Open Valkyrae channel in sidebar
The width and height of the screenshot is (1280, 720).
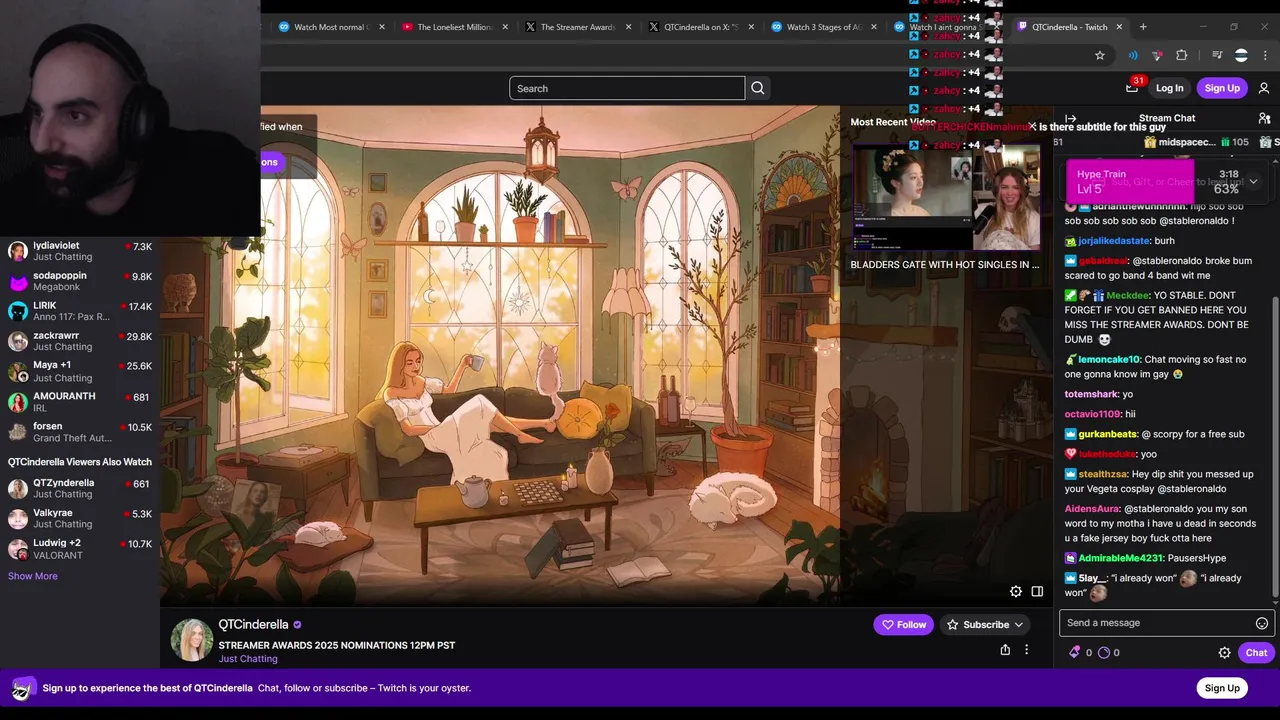pyautogui.click(x=80, y=518)
